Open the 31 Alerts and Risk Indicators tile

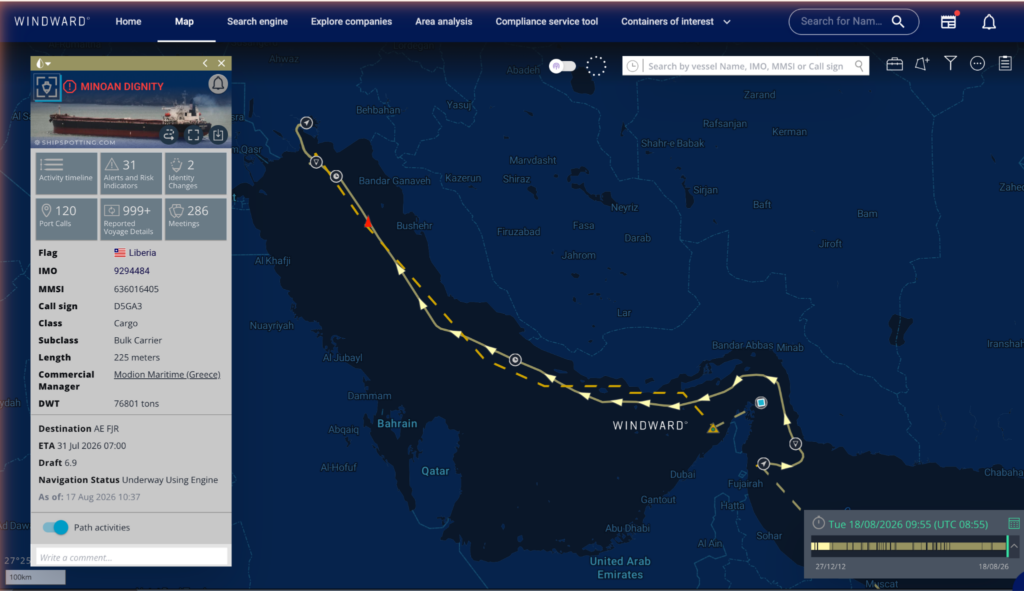pos(131,173)
